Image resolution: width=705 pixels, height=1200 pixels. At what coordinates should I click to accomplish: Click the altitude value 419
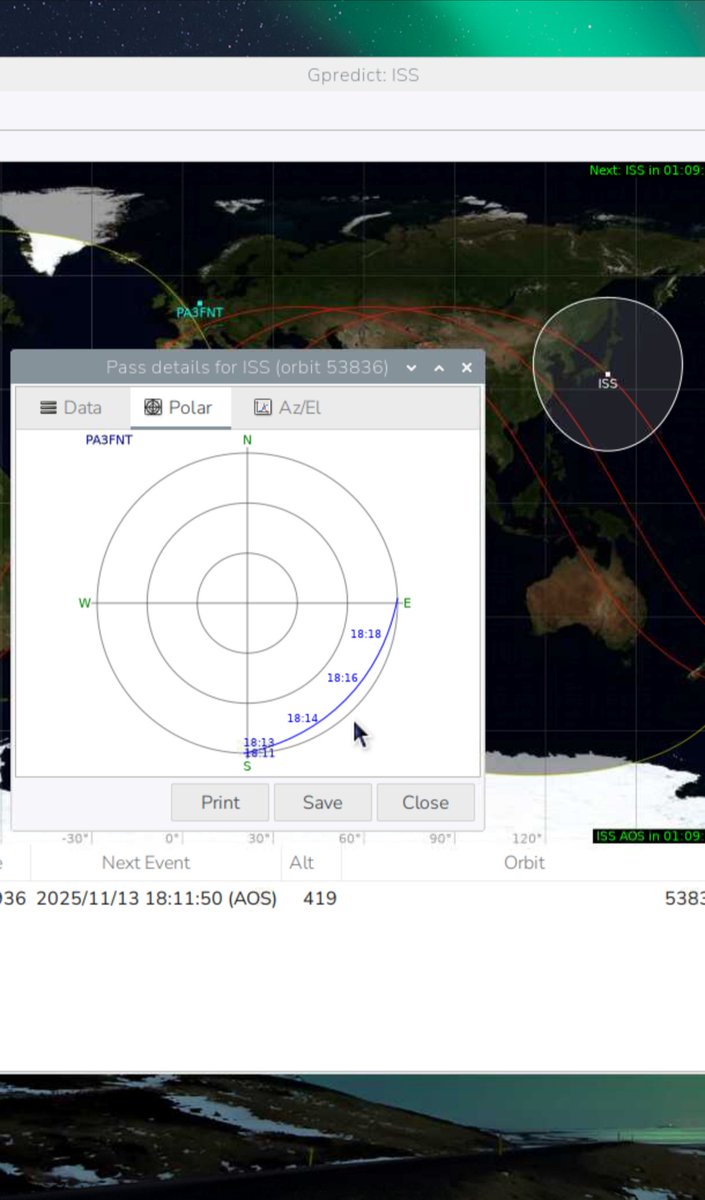point(320,898)
